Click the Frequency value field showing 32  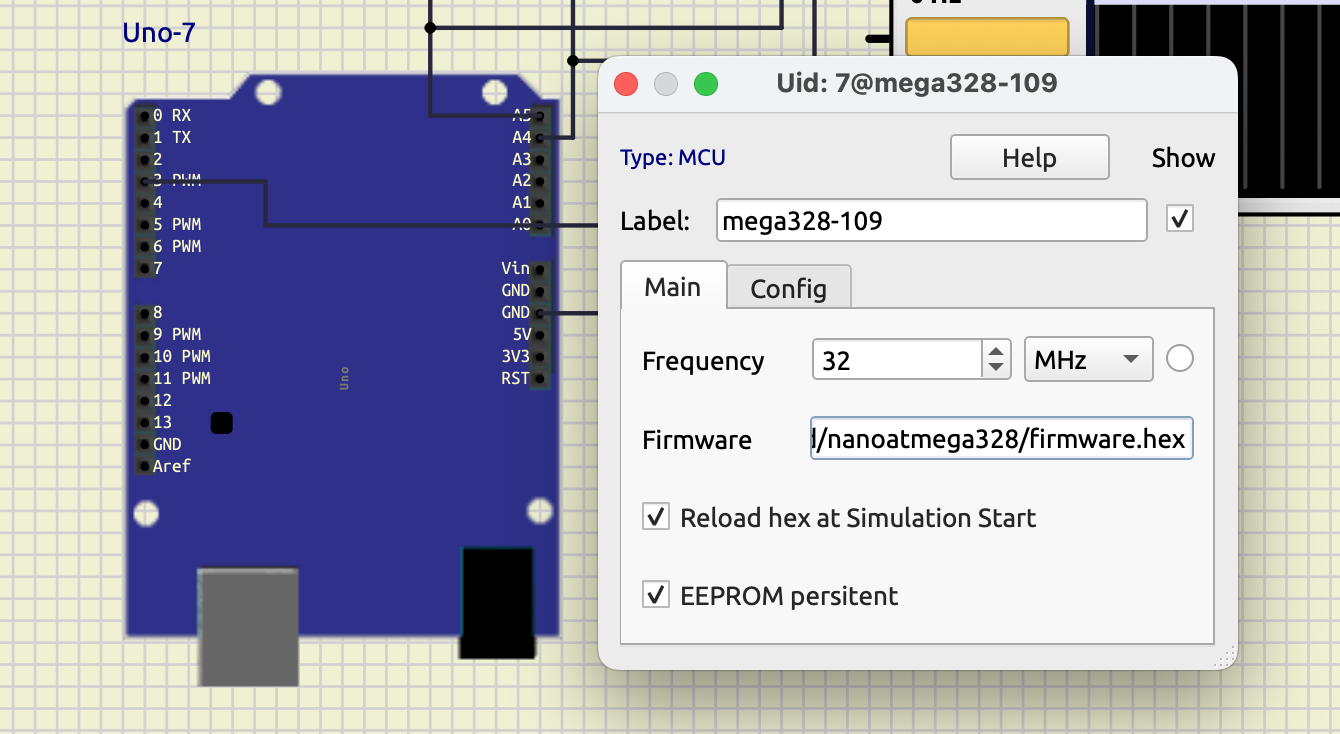pos(898,360)
